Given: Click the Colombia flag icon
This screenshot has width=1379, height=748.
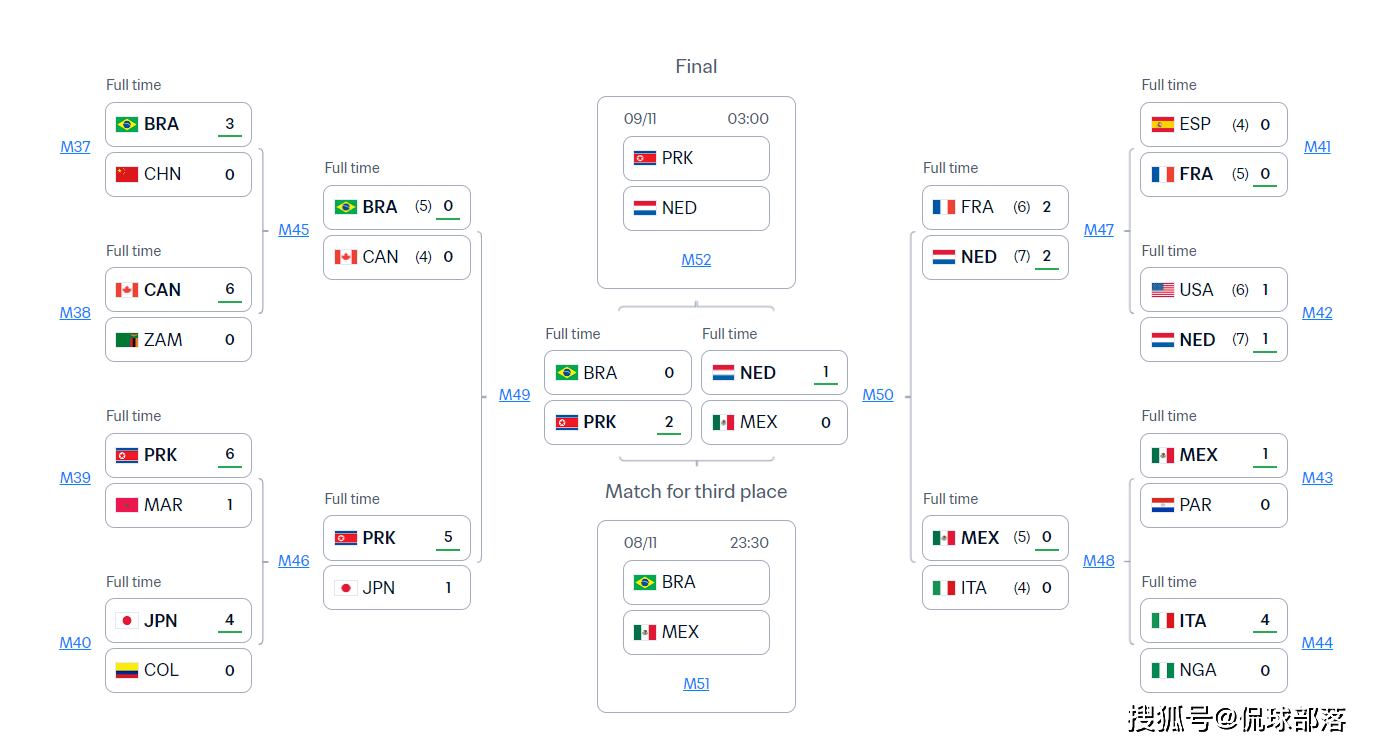Looking at the screenshot, I should point(127,670).
